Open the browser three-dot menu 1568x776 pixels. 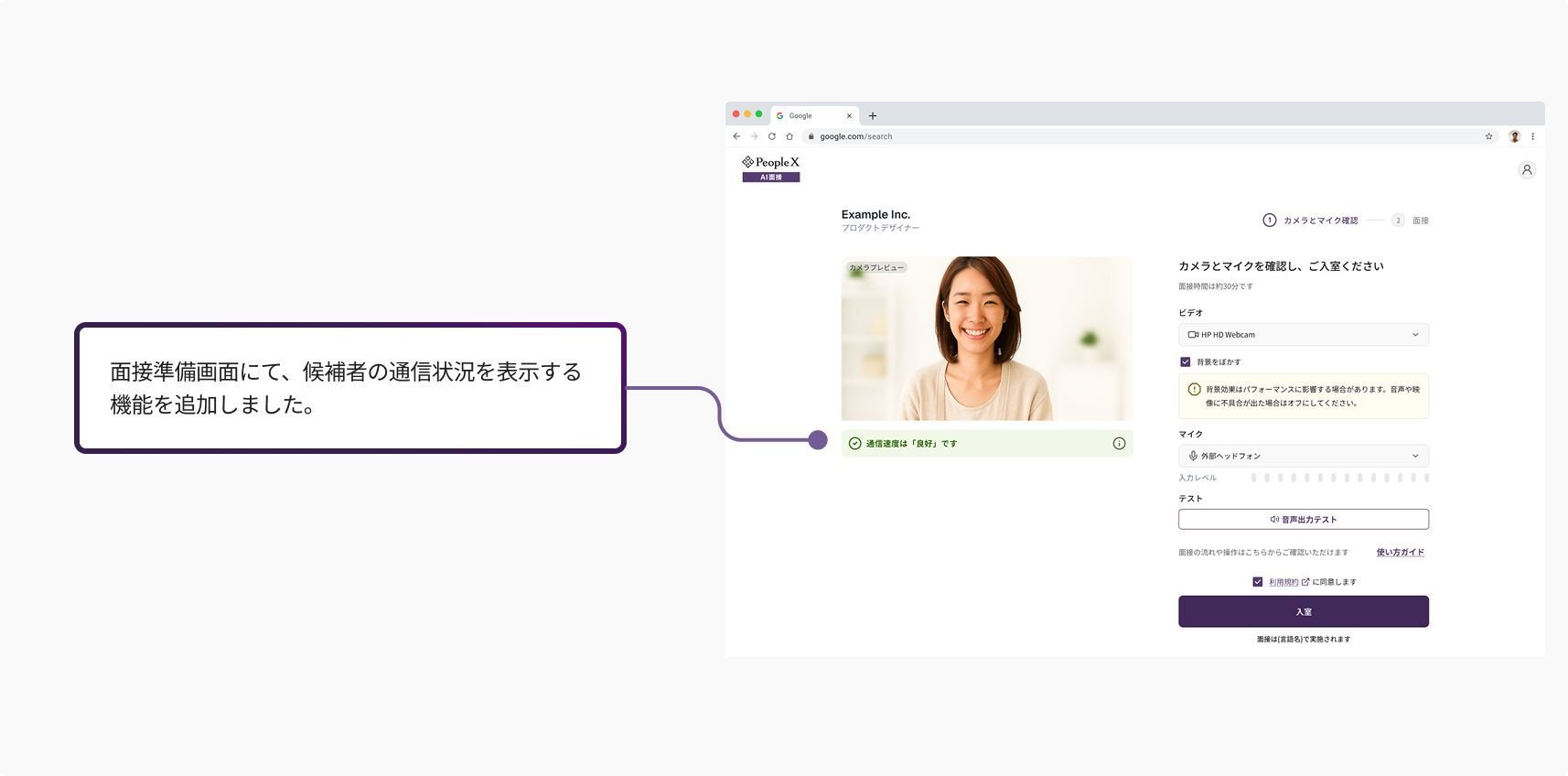(x=1532, y=136)
